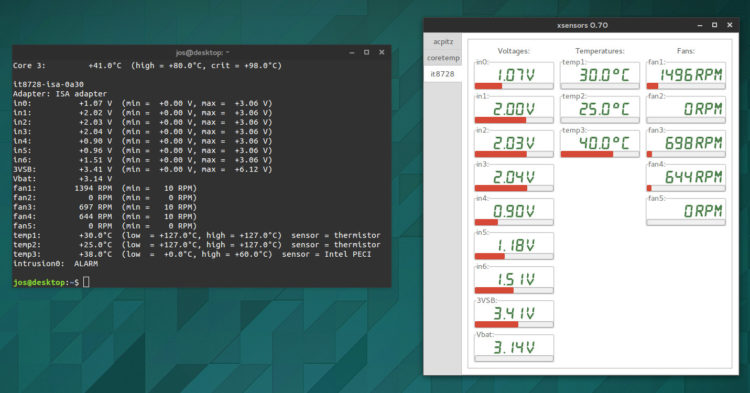Screen dimensions: 750x393
Task: Click the '3VSB: +3.41 V' terminal line
Action: pyautogui.click(x=143, y=170)
